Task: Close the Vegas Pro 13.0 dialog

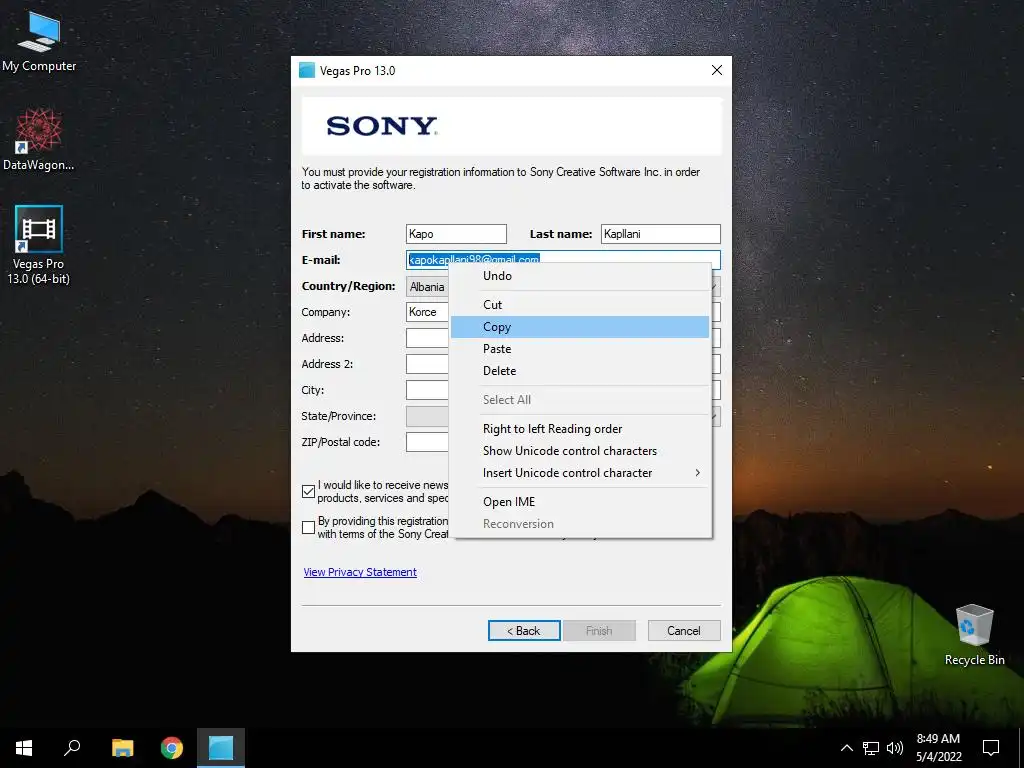Action: [716, 71]
